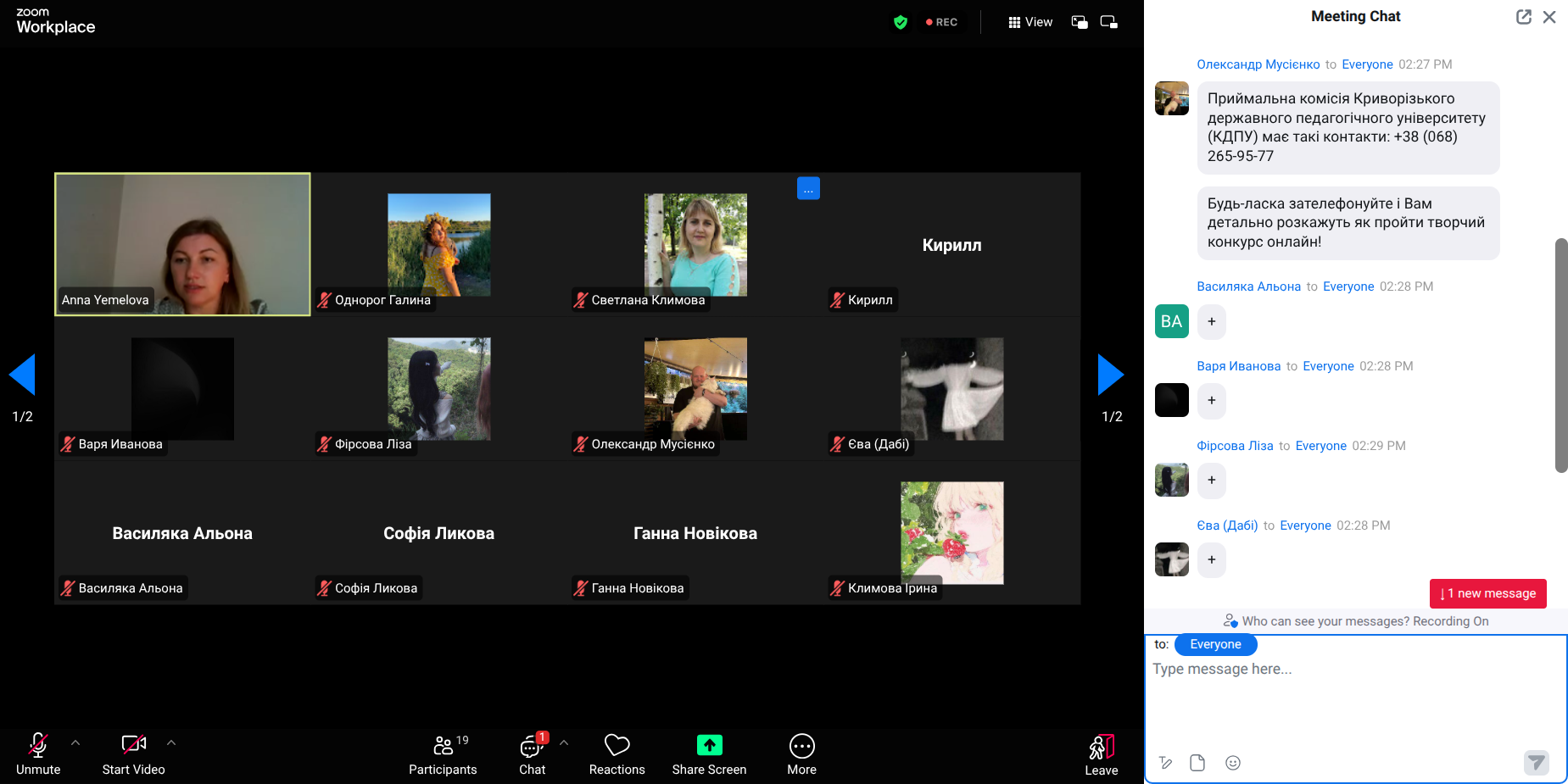Screen dimensions: 1568x784
Task: Click the green encryption shield icon
Action: tap(901, 22)
